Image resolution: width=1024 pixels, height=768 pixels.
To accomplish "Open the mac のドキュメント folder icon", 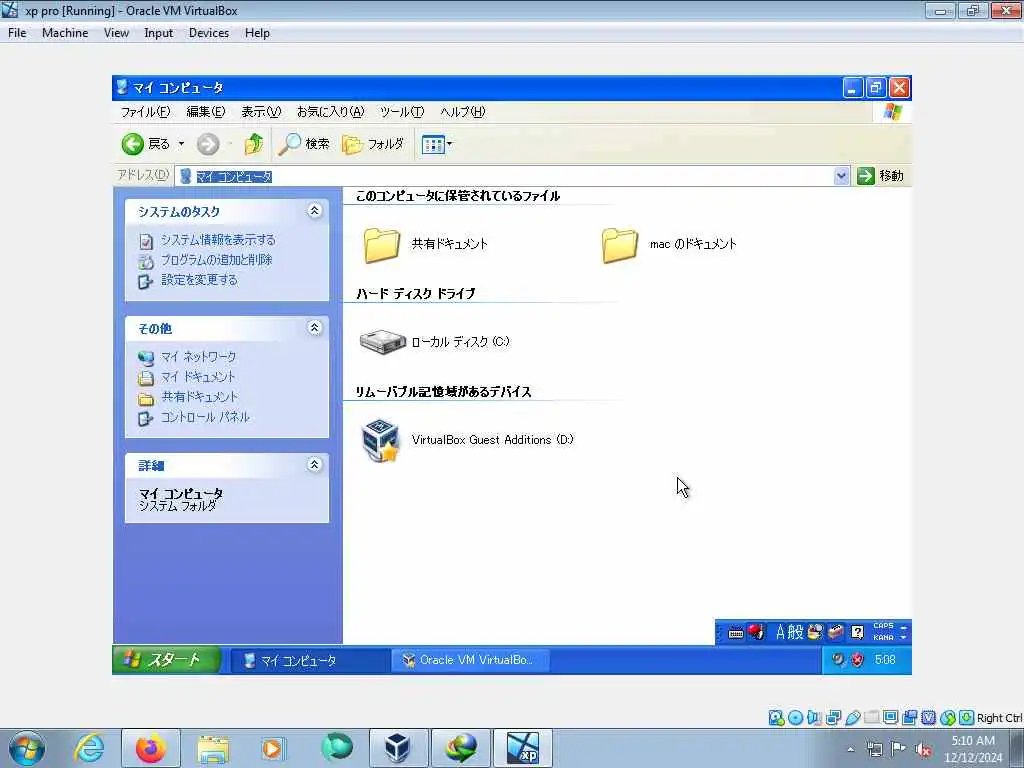I will (x=619, y=245).
